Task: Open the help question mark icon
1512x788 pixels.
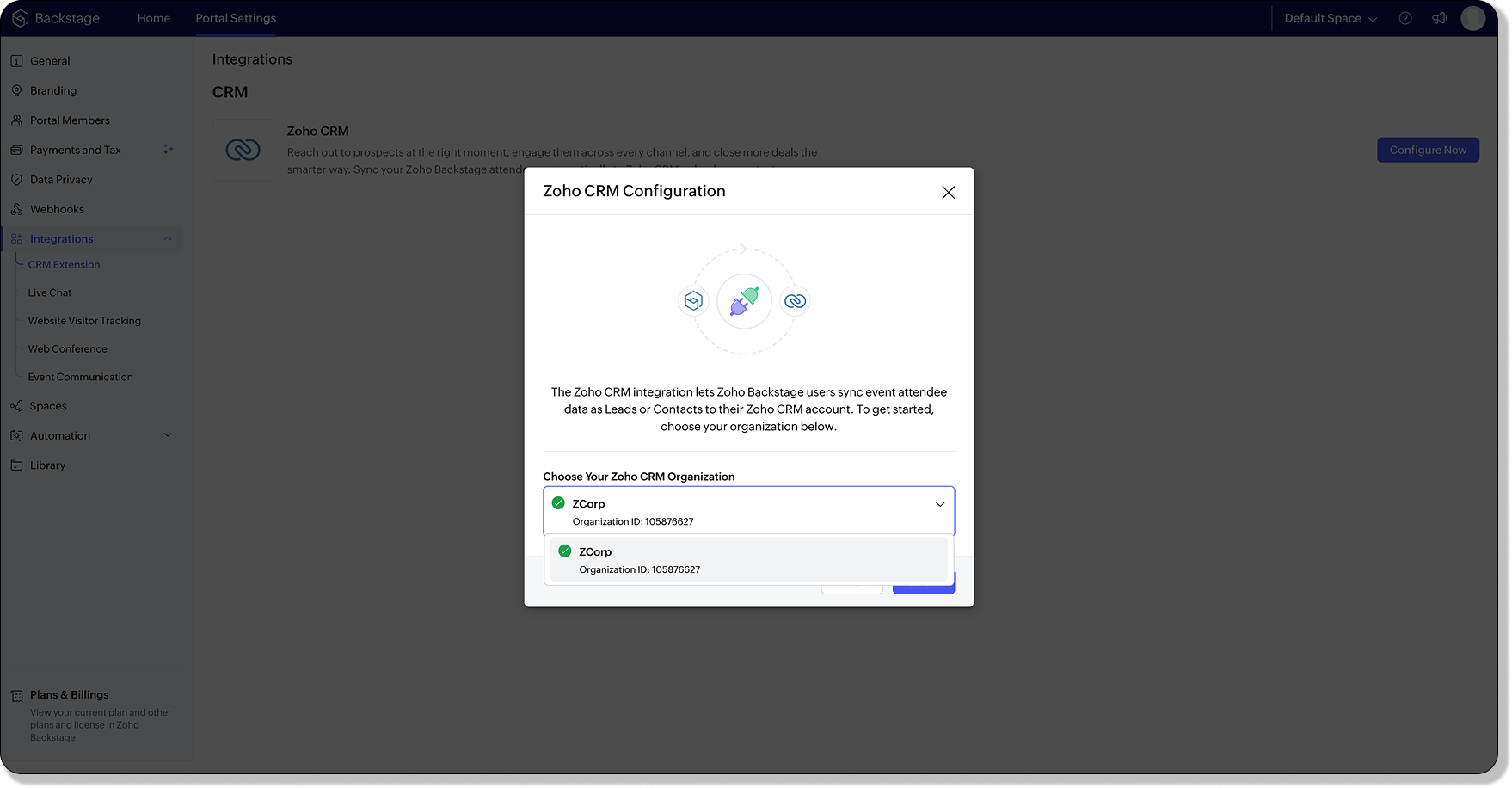Action: click(x=1405, y=18)
